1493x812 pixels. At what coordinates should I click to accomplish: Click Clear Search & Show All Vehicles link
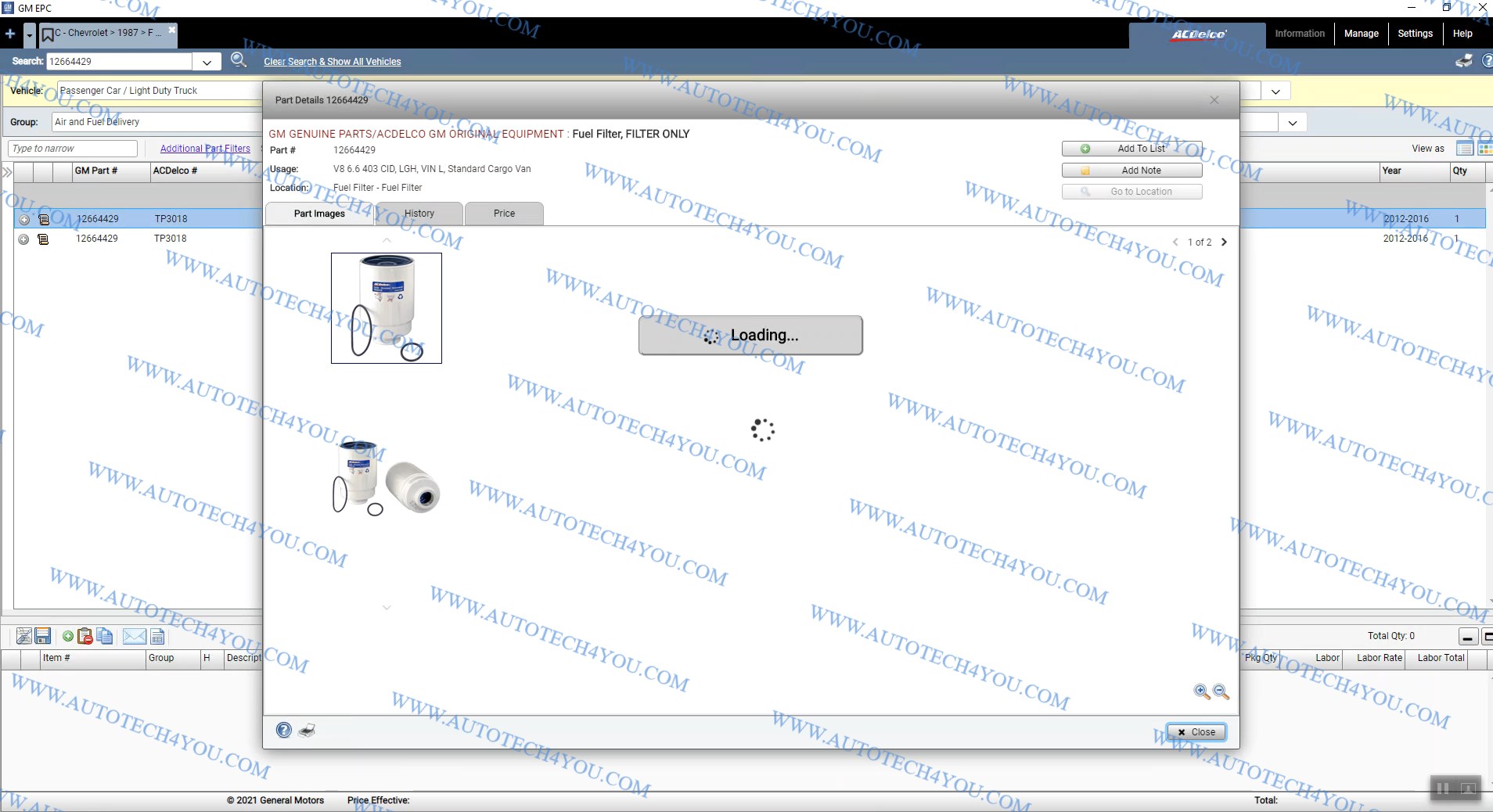click(x=332, y=62)
